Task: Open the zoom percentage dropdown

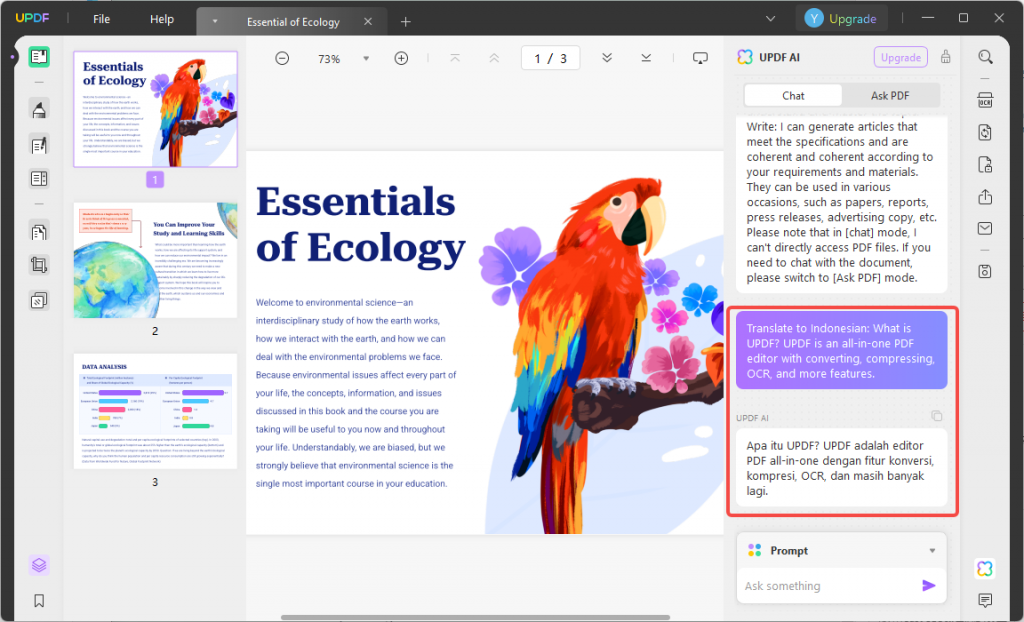Action: tap(365, 58)
